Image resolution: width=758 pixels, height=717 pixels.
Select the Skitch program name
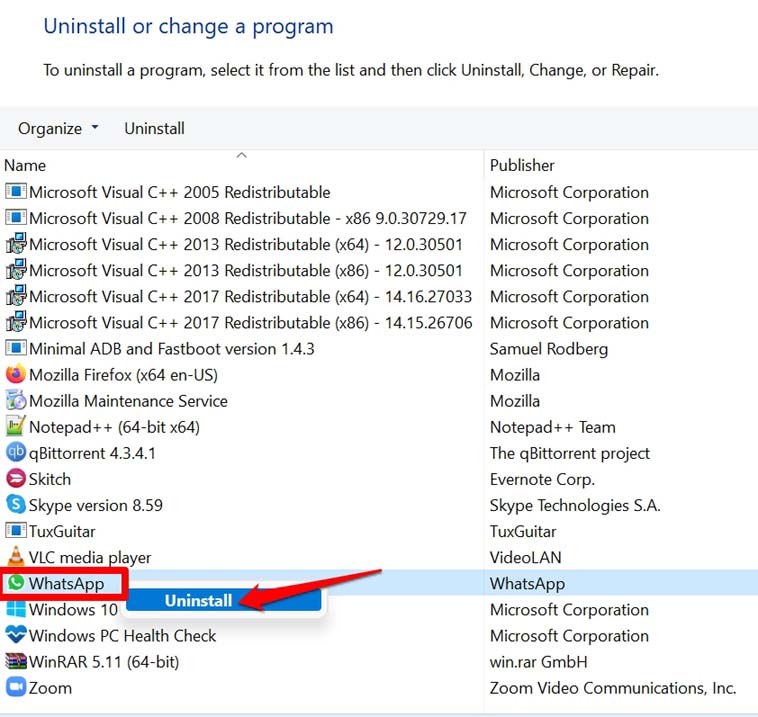[50, 480]
